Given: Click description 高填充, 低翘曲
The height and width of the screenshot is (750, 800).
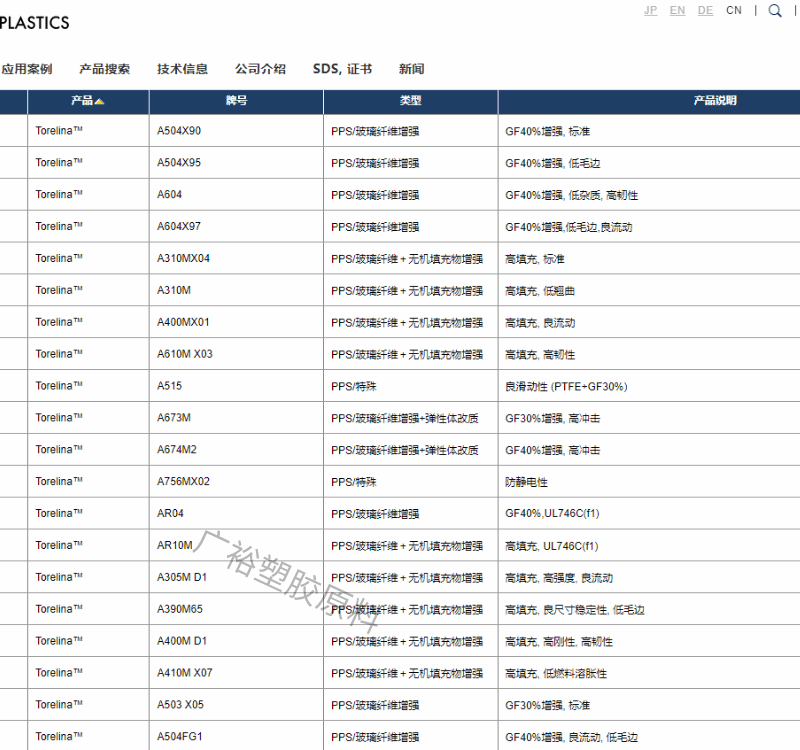Looking at the screenshot, I should (540, 291).
